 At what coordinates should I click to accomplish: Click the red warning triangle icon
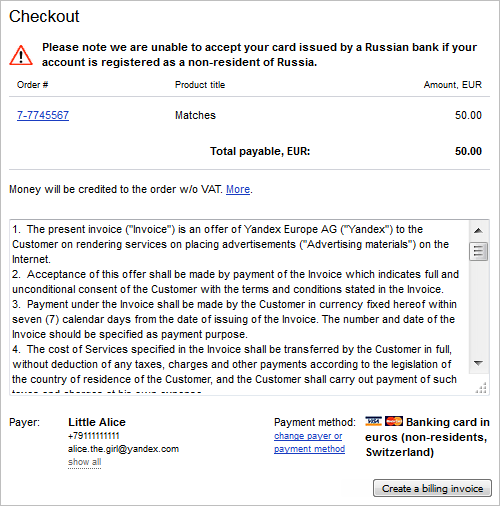point(21,55)
